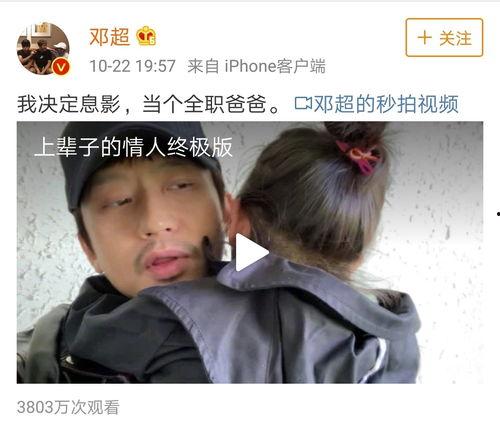Click the post text 我决定息影
Screen dimensions: 500x436
click(x=69, y=104)
